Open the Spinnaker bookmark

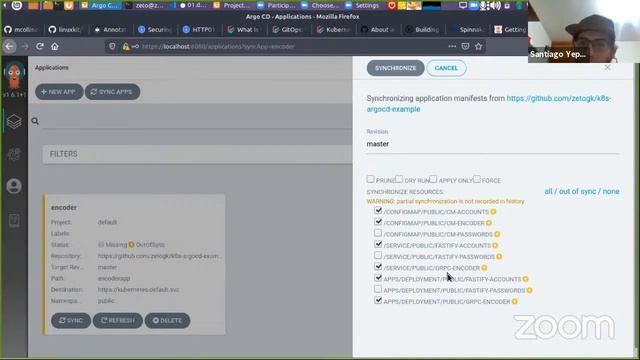pos(467,29)
